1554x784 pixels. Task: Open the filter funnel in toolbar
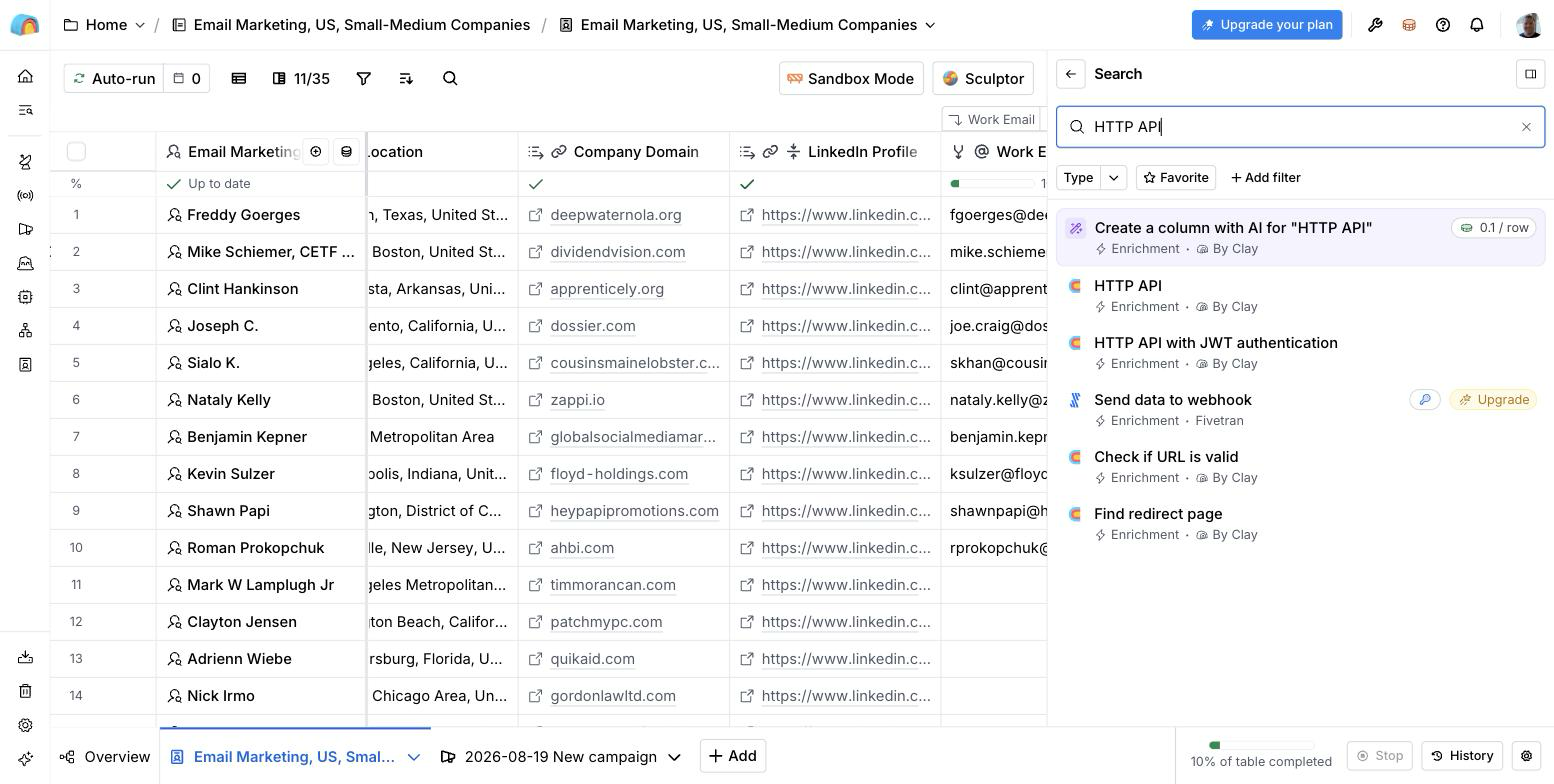(364, 78)
